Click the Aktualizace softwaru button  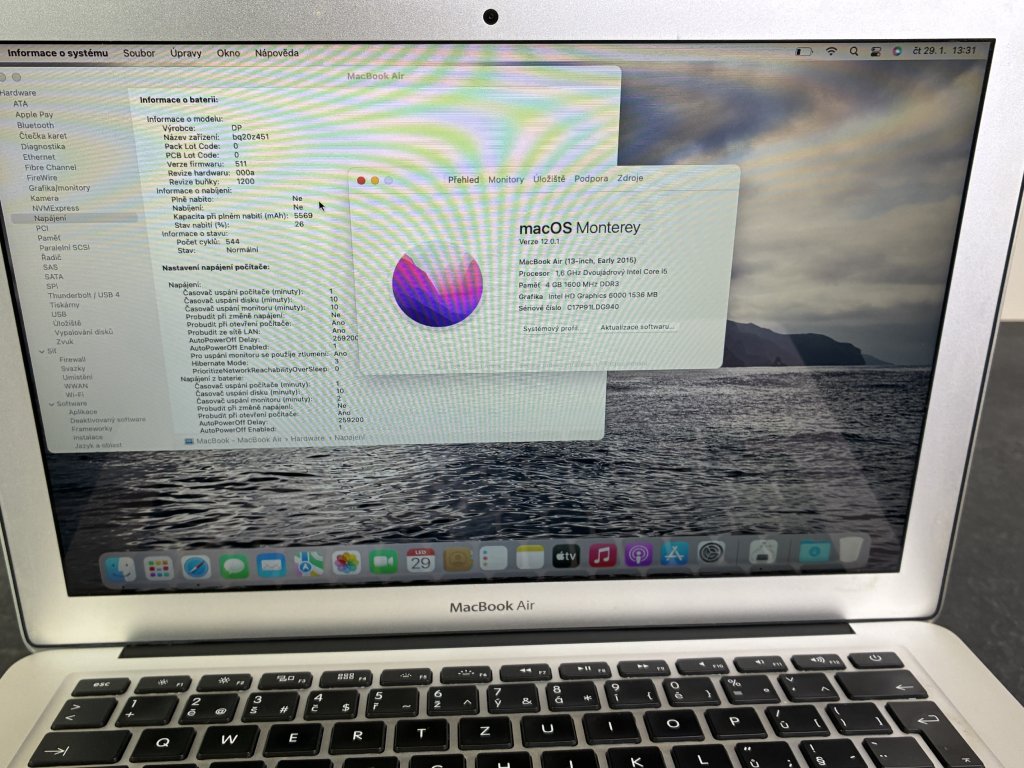636,327
